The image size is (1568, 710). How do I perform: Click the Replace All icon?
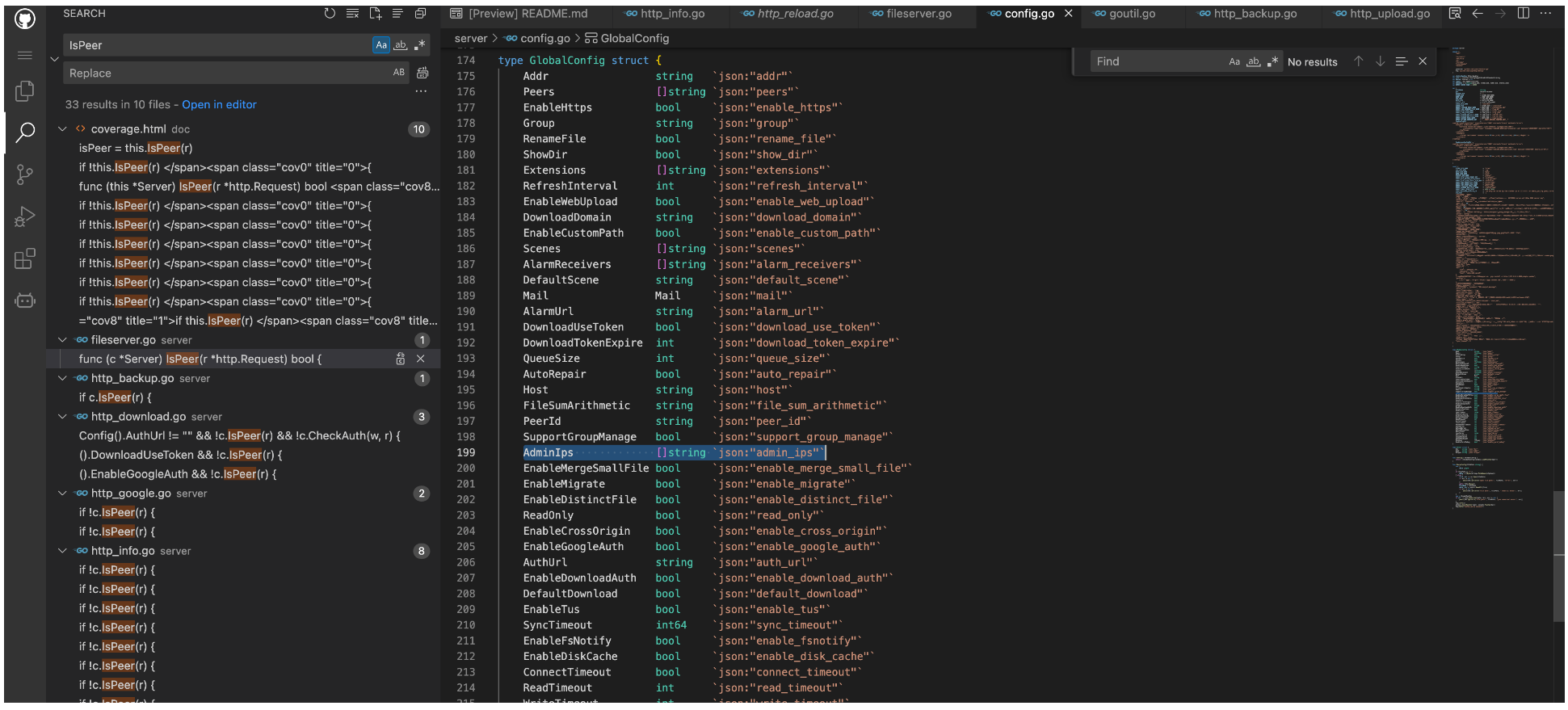tap(422, 73)
